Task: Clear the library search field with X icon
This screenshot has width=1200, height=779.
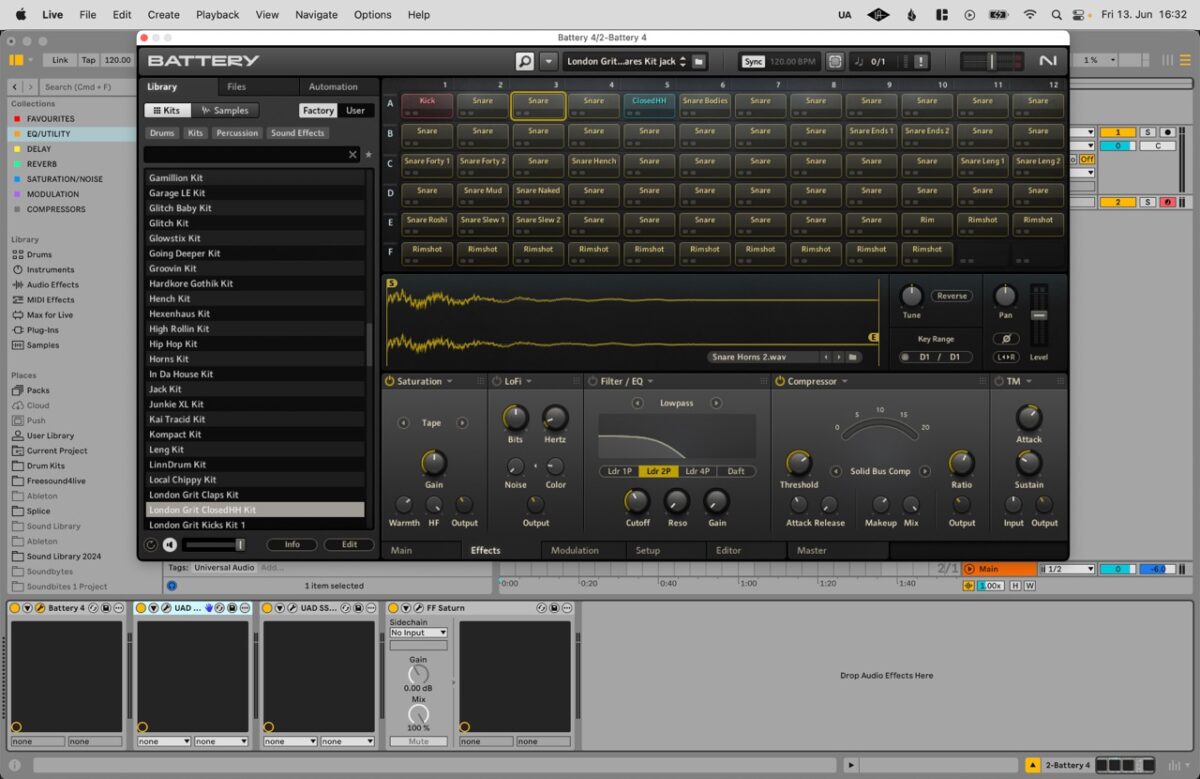Action: [352, 155]
